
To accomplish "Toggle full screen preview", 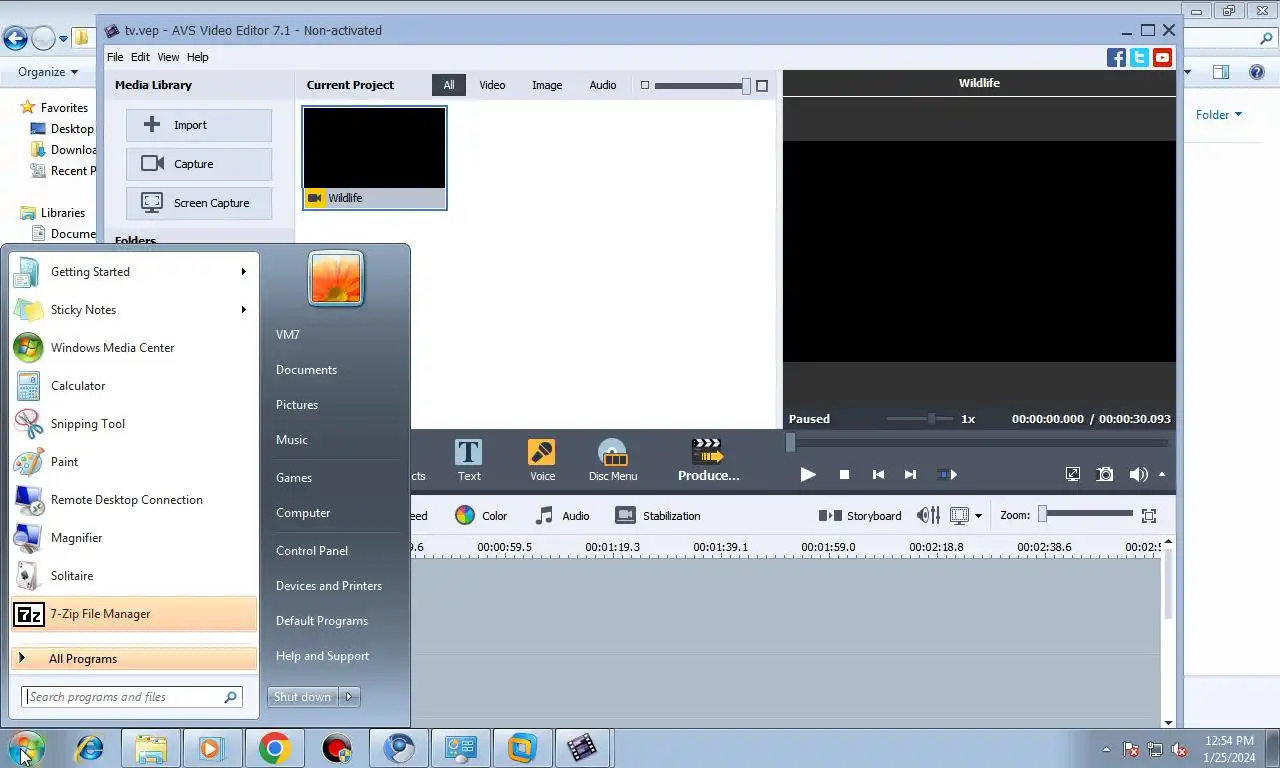I will [x=1073, y=475].
